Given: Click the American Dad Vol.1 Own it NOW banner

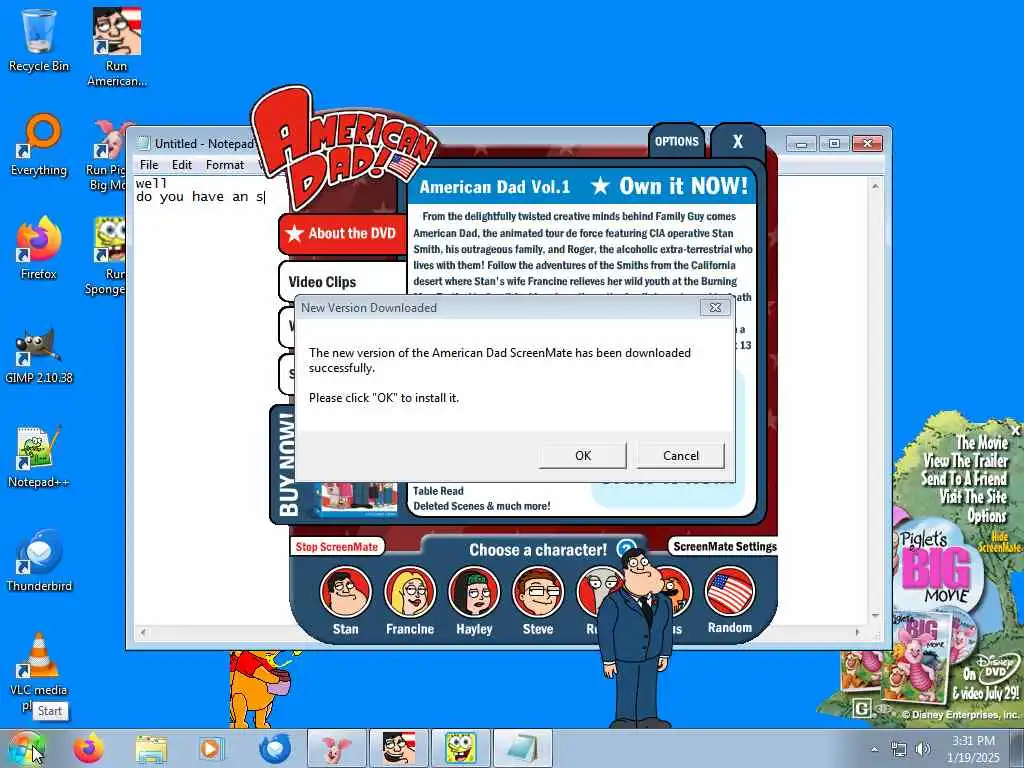Looking at the screenshot, I should tap(583, 187).
